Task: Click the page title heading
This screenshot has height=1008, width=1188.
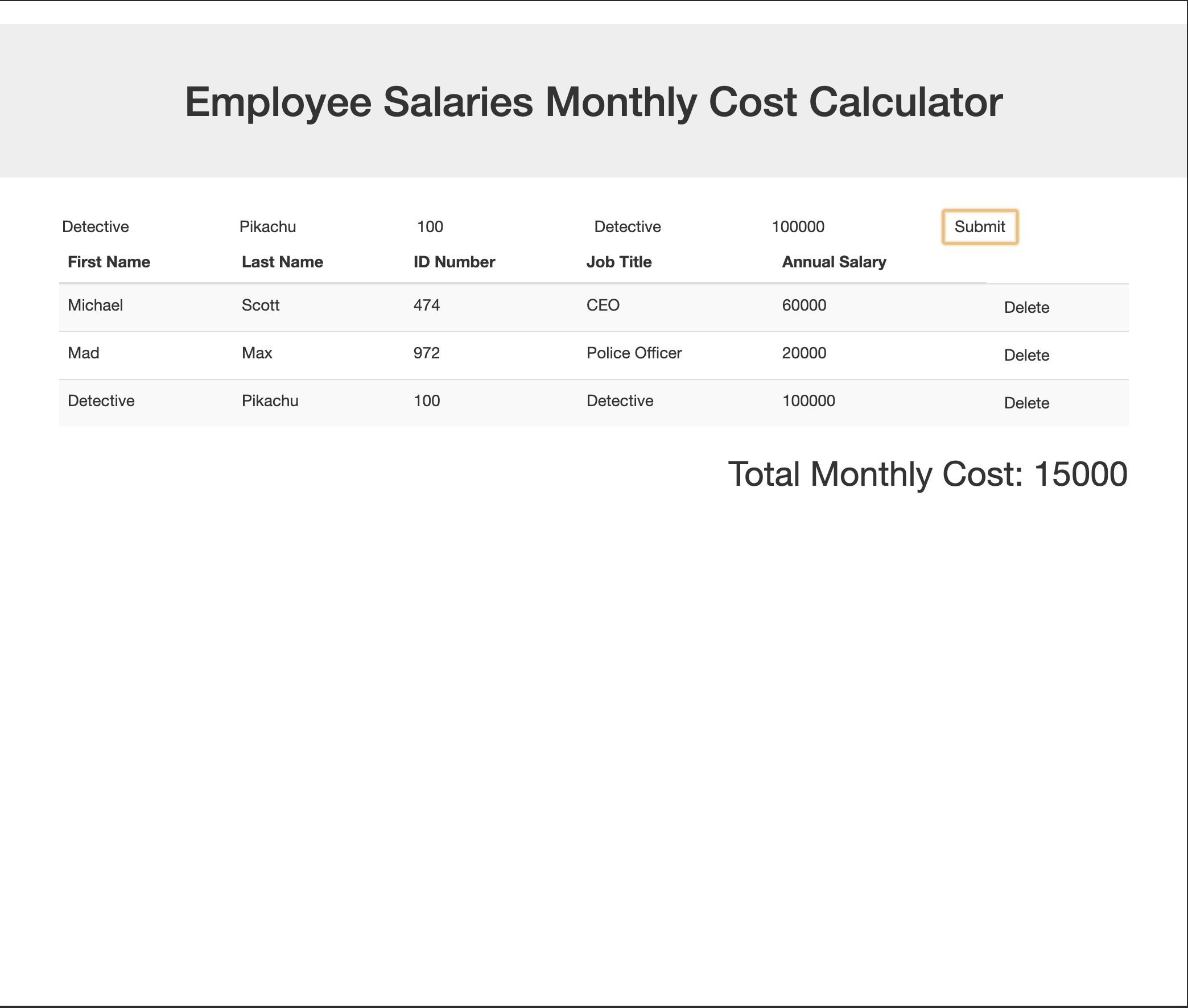Action: pyautogui.click(x=593, y=102)
